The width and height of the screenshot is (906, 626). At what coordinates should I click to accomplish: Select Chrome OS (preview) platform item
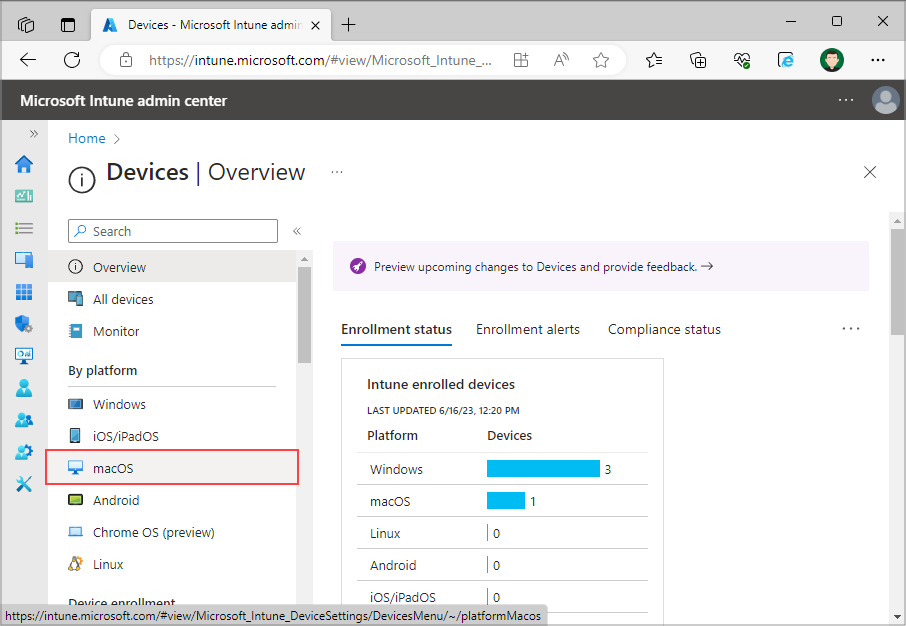pyautogui.click(x=172, y=532)
